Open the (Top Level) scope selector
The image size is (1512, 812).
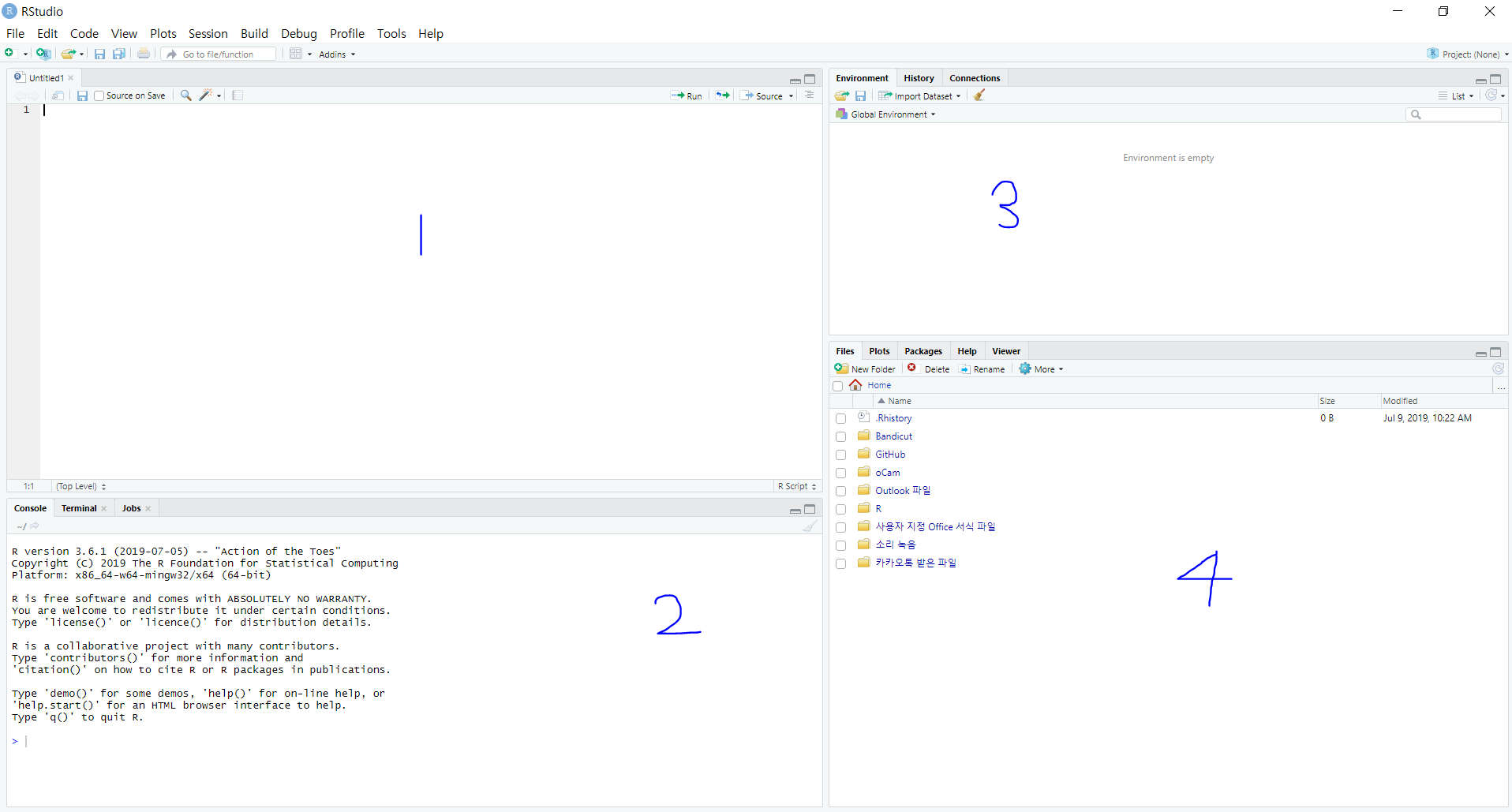(80, 486)
